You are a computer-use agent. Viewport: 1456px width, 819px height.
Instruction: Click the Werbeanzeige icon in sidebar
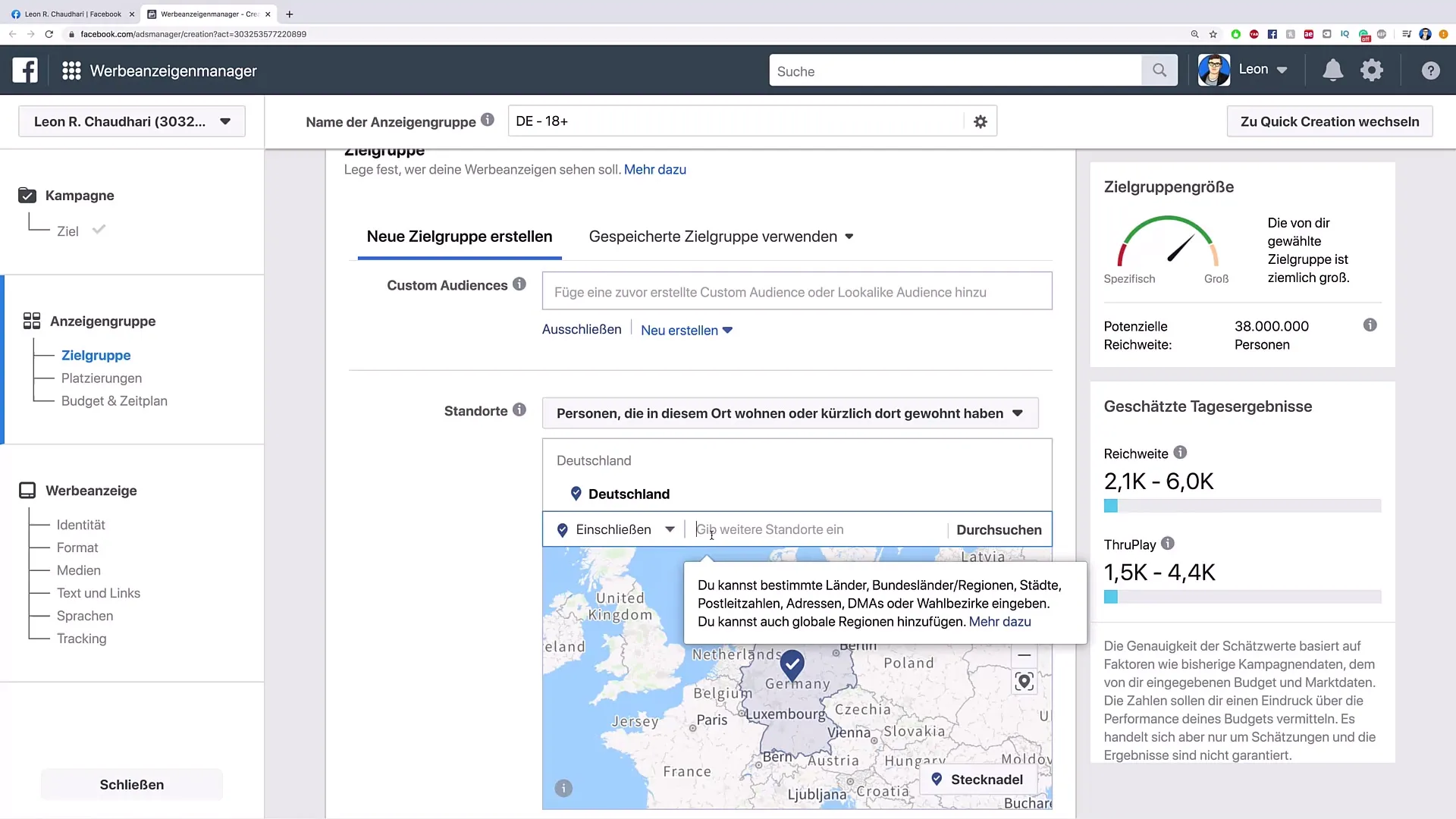(x=27, y=491)
